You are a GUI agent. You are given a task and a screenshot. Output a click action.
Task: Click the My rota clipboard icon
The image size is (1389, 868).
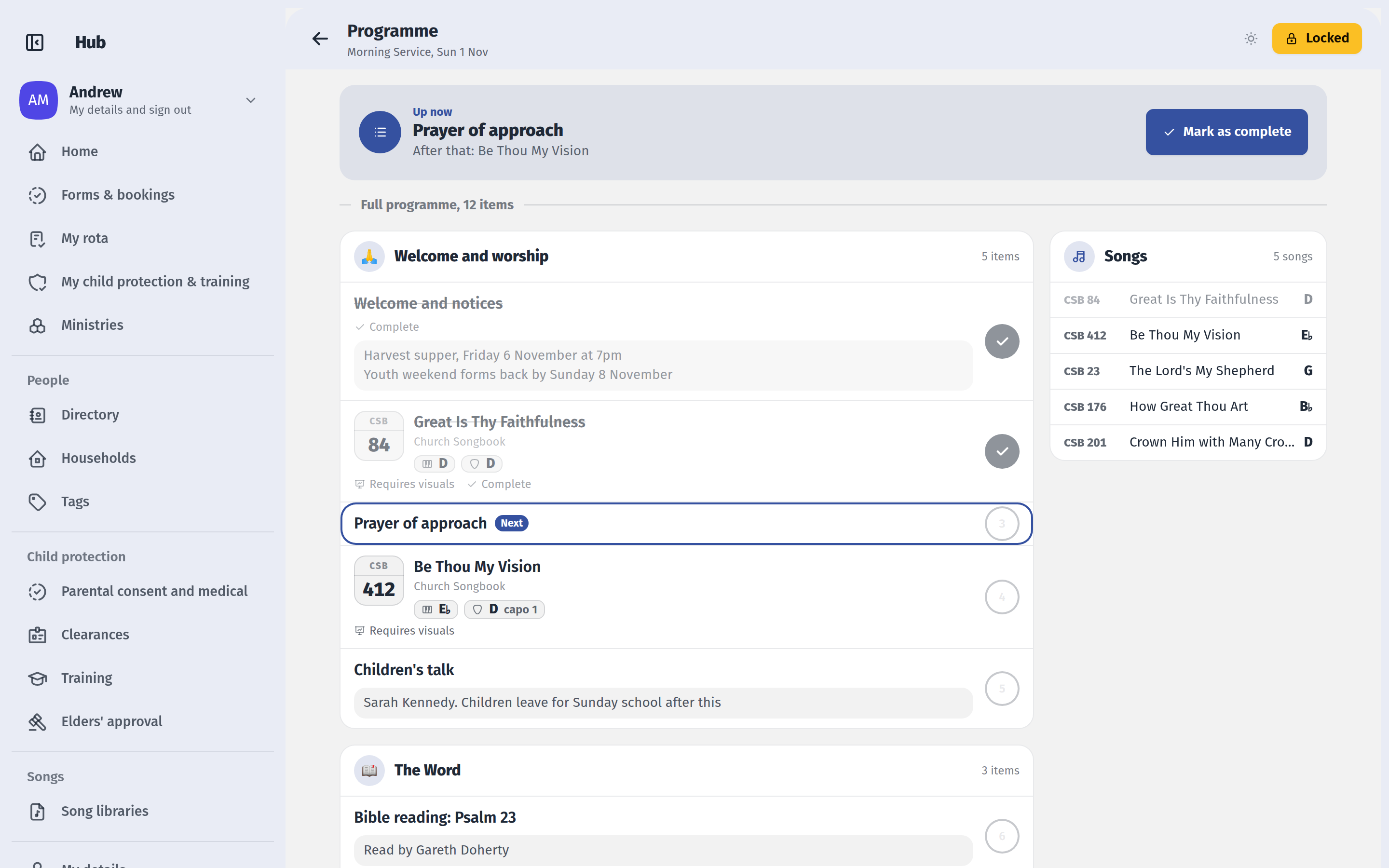[x=37, y=238]
